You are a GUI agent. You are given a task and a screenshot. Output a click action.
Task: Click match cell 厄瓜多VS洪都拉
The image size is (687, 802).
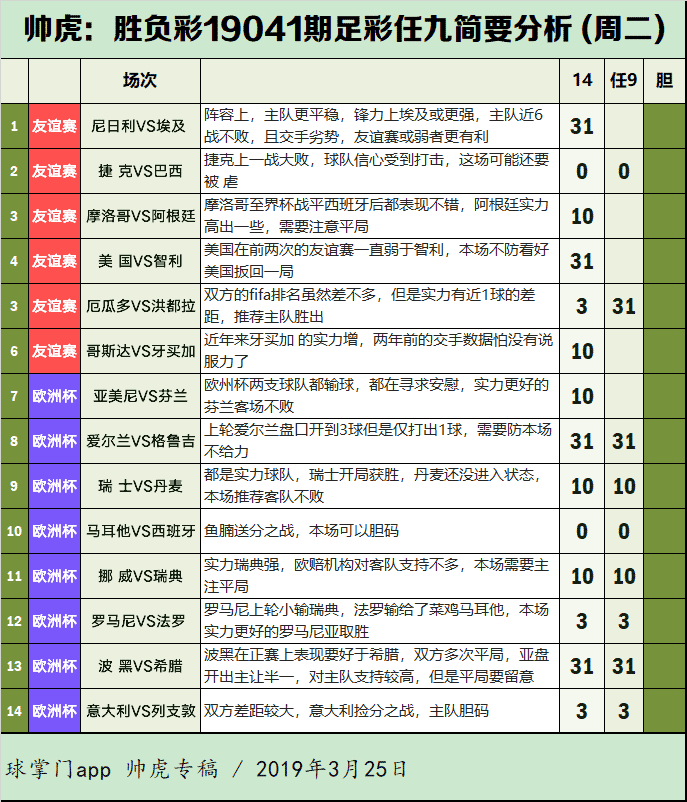pyautogui.click(x=140, y=306)
